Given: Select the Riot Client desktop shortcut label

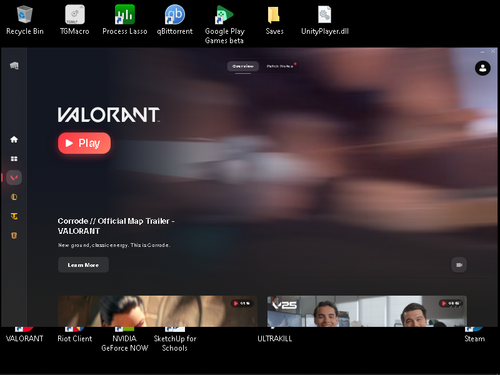Looking at the screenshot, I should [x=75, y=339].
